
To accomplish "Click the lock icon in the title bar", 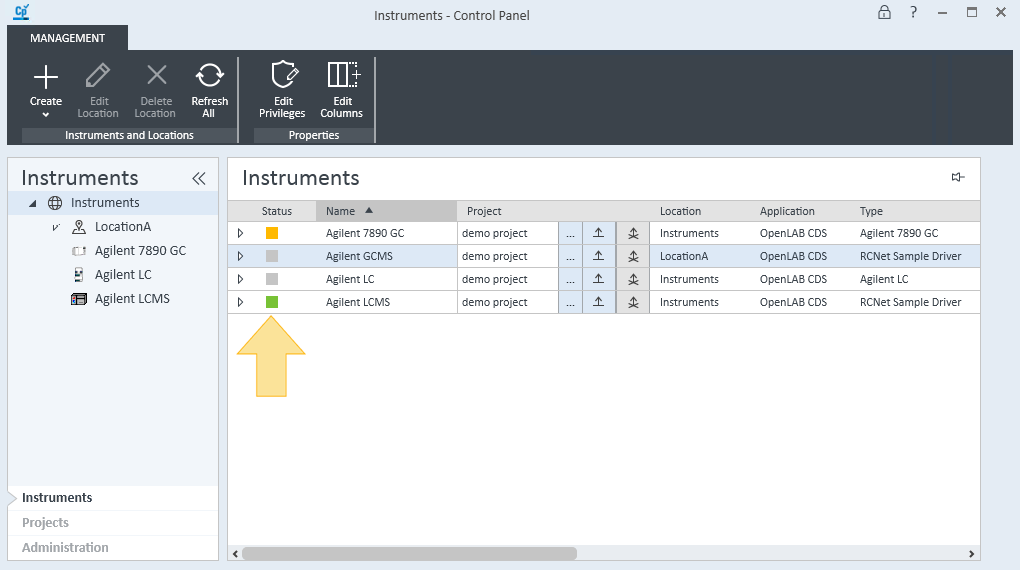I will click(884, 12).
